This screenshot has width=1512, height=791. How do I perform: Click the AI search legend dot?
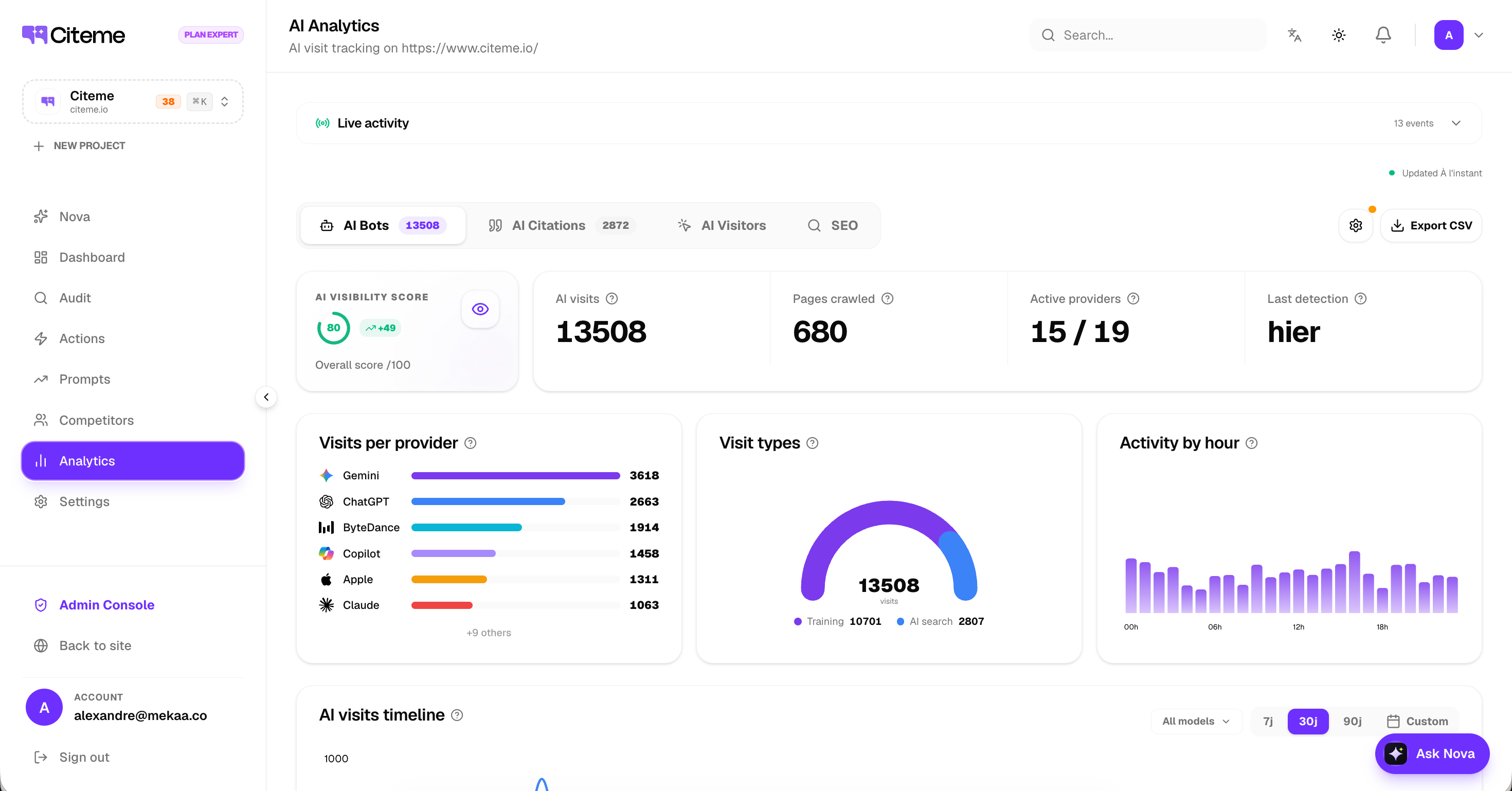(x=901, y=621)
